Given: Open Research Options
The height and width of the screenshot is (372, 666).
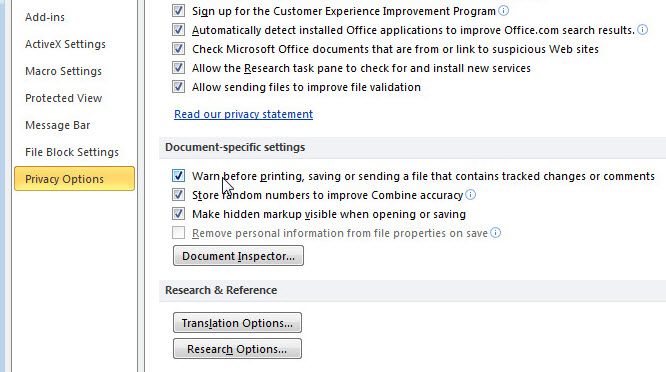Looking at the screenshot, I should 237,349.
